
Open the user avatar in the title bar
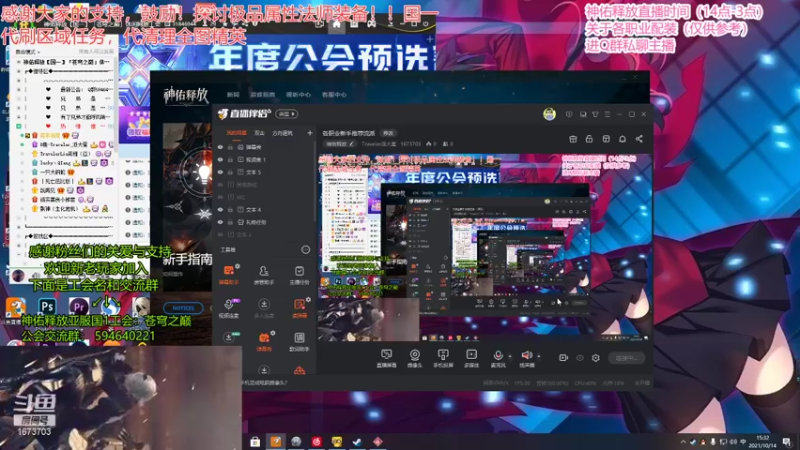click(549, 114)
